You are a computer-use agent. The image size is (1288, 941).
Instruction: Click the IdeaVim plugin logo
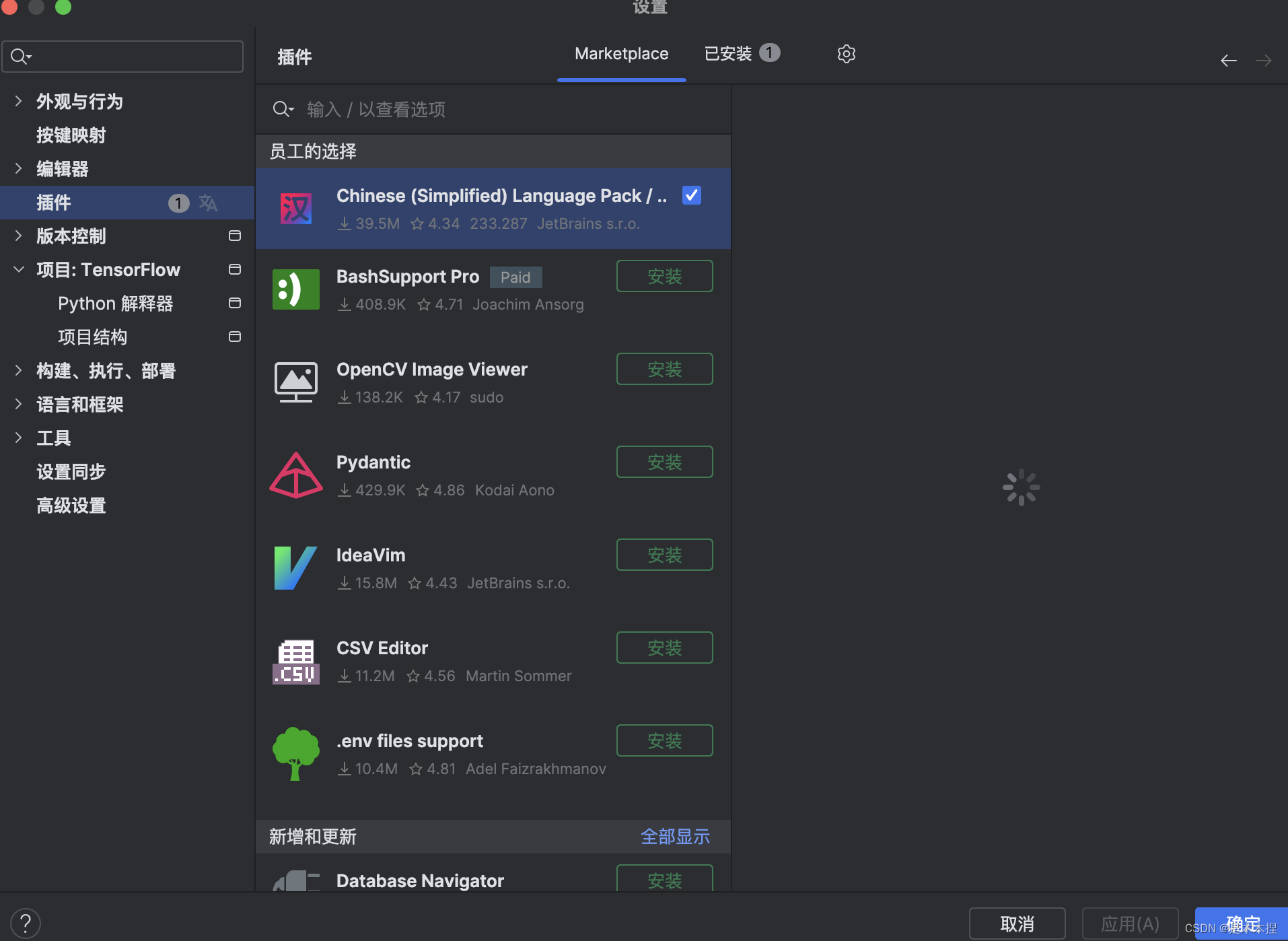coord(296,568)
